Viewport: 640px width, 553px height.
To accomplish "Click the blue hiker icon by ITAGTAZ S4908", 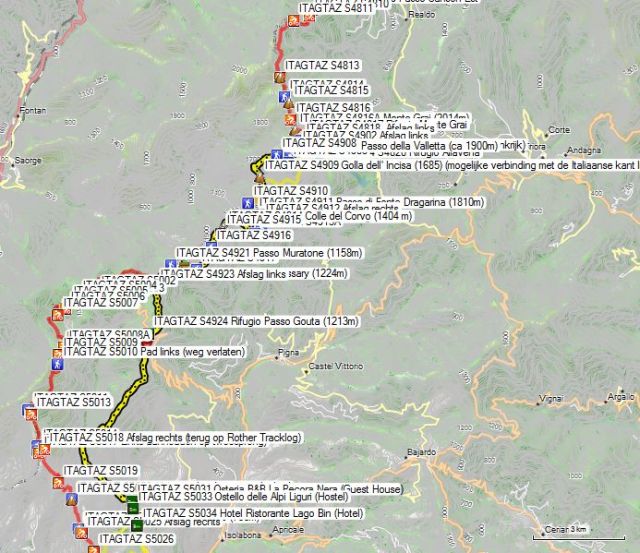I will 278,153.
